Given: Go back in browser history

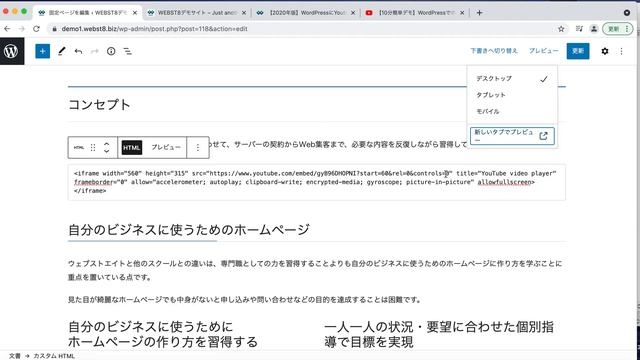Looking at the screenshot, I should (7, 29).
